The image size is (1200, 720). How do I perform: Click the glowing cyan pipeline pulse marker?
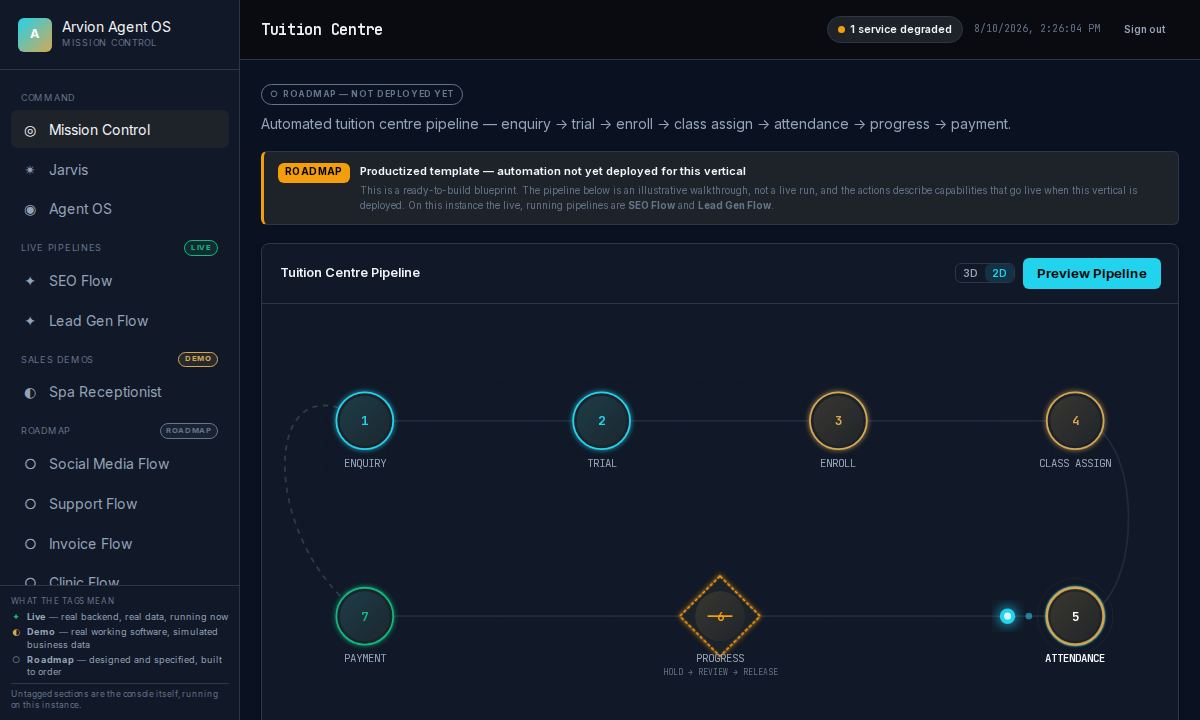(1007, 616)
